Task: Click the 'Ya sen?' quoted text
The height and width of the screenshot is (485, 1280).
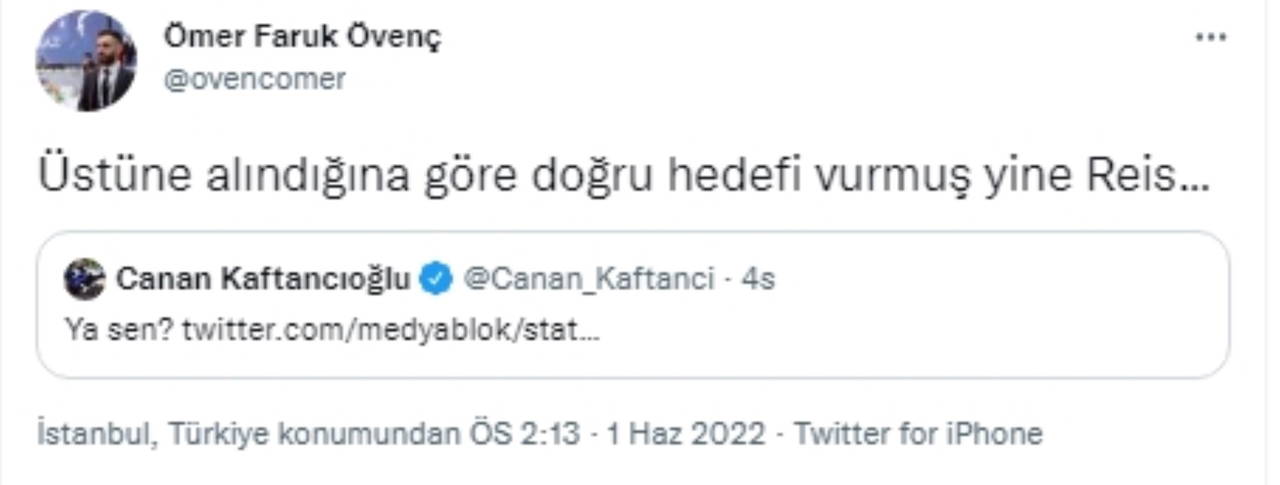Action: tap(120, 329)
